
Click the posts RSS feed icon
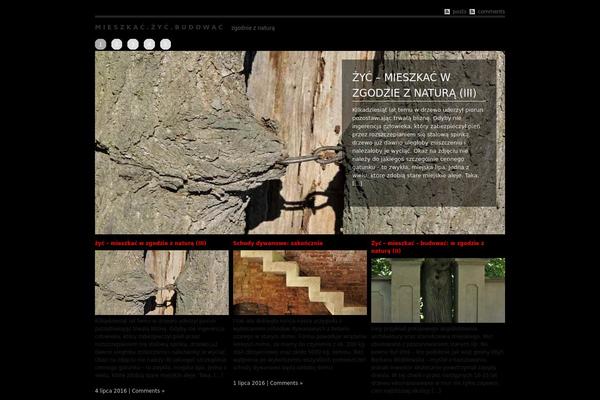point(447,11)
